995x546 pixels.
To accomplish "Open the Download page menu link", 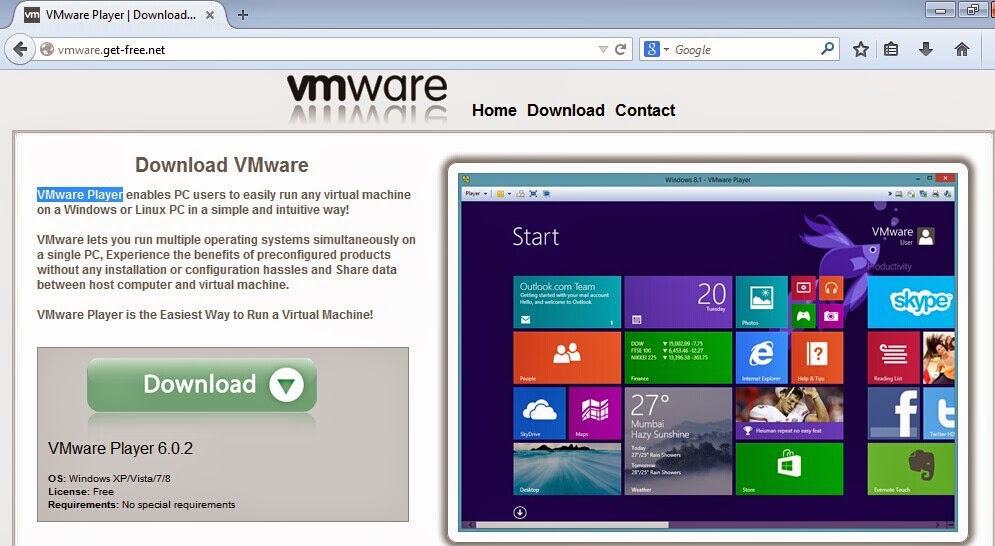I will [x=565, y=110].
